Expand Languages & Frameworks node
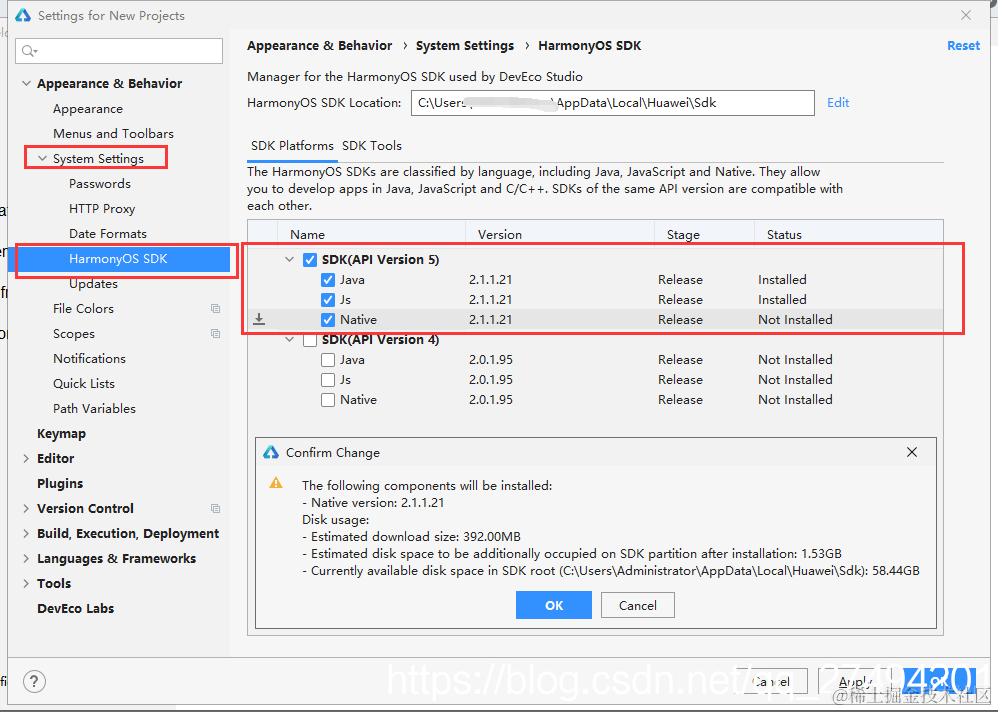The width and height of the screenshot is (998, 712). click(26, 558)
